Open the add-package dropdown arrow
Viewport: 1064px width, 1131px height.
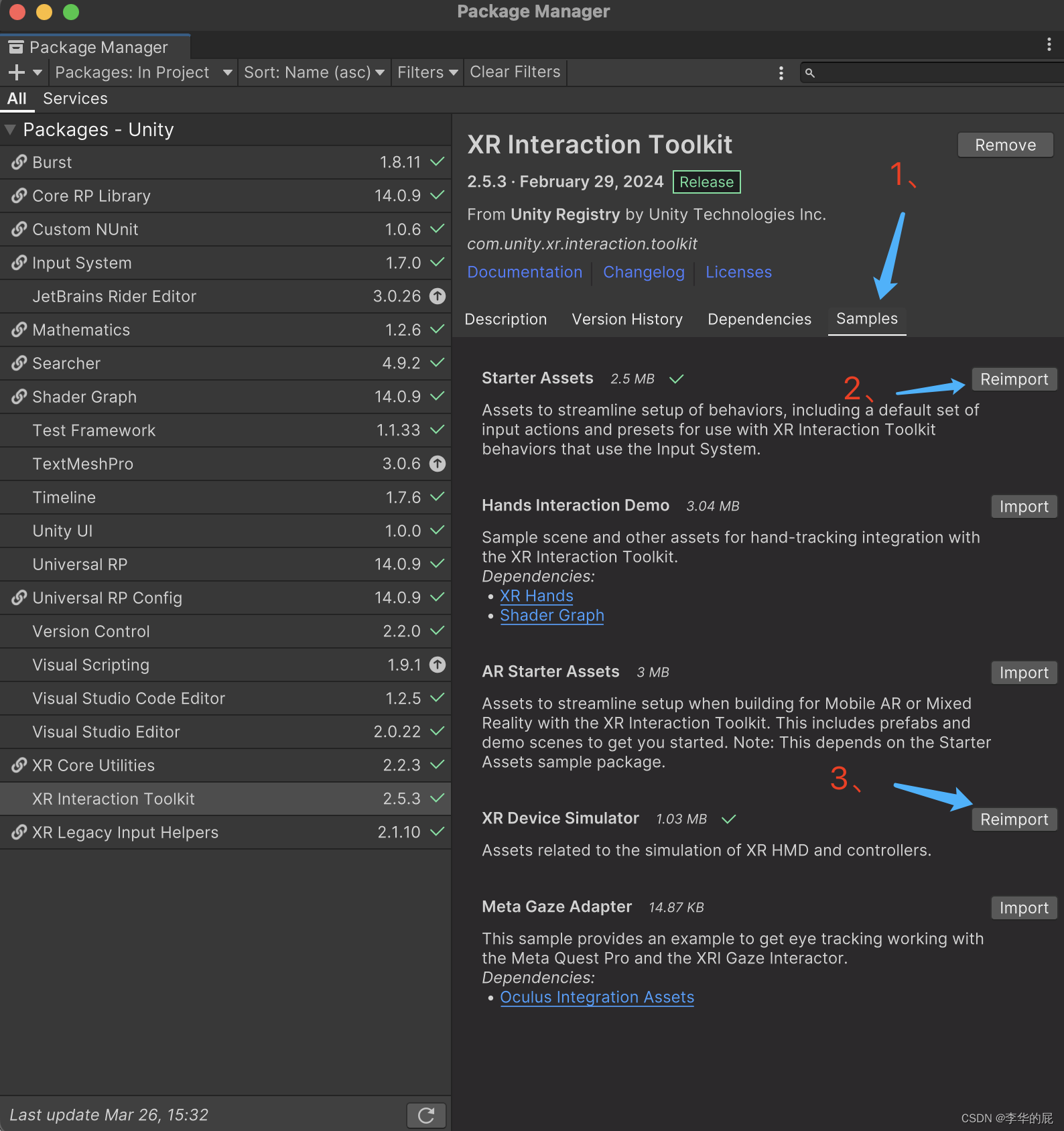pos(38,72)
